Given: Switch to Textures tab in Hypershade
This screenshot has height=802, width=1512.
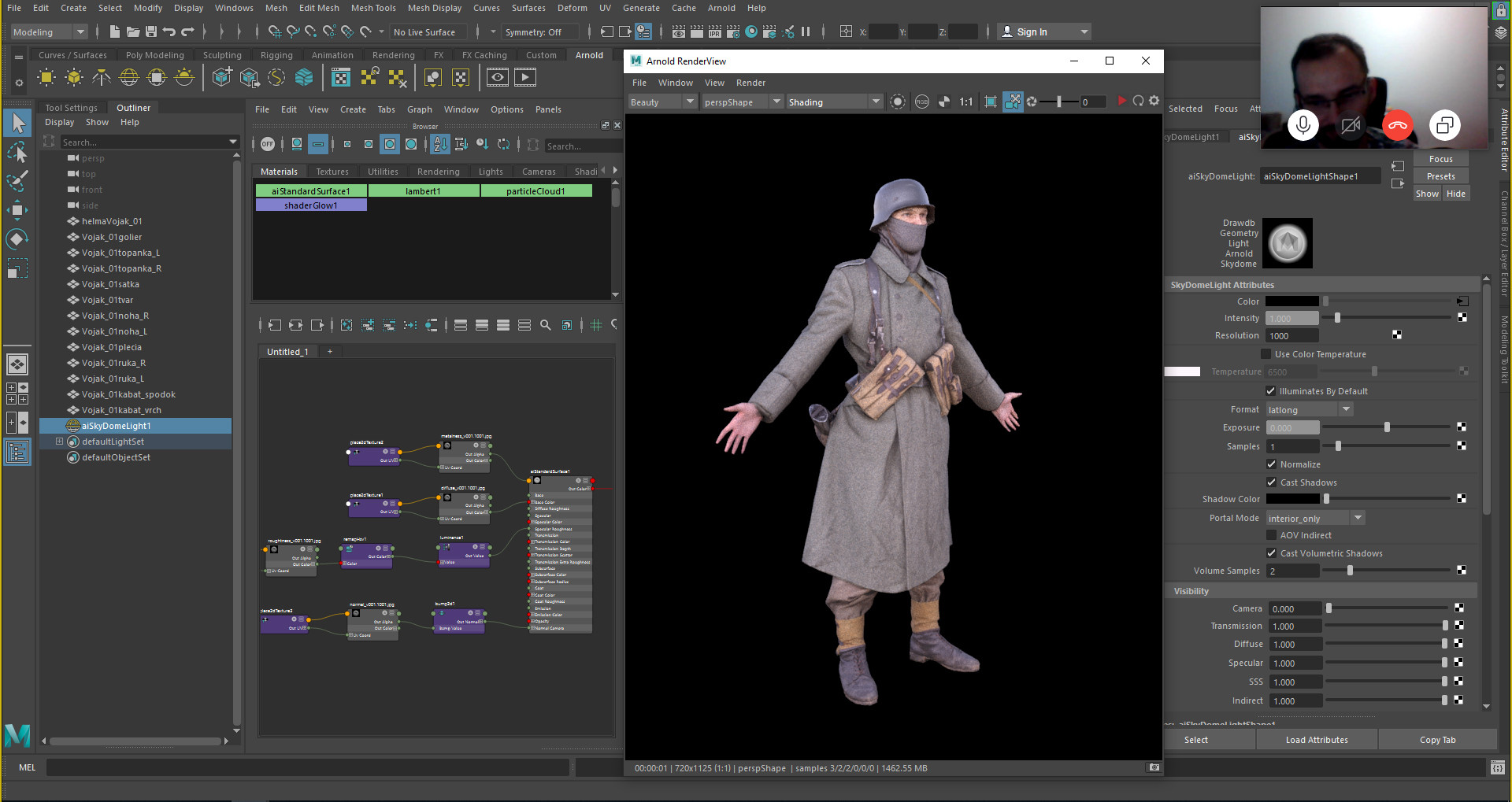Looking at the screenshot, I should 332,172.
